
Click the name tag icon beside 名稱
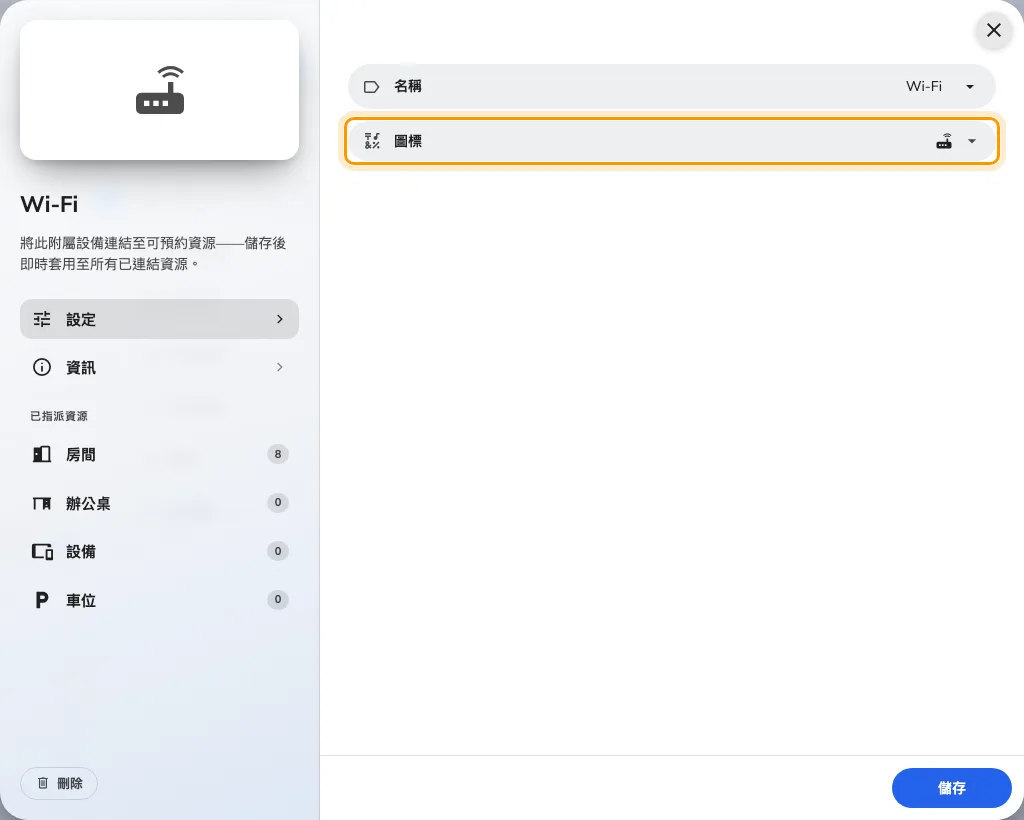point(372,87)
